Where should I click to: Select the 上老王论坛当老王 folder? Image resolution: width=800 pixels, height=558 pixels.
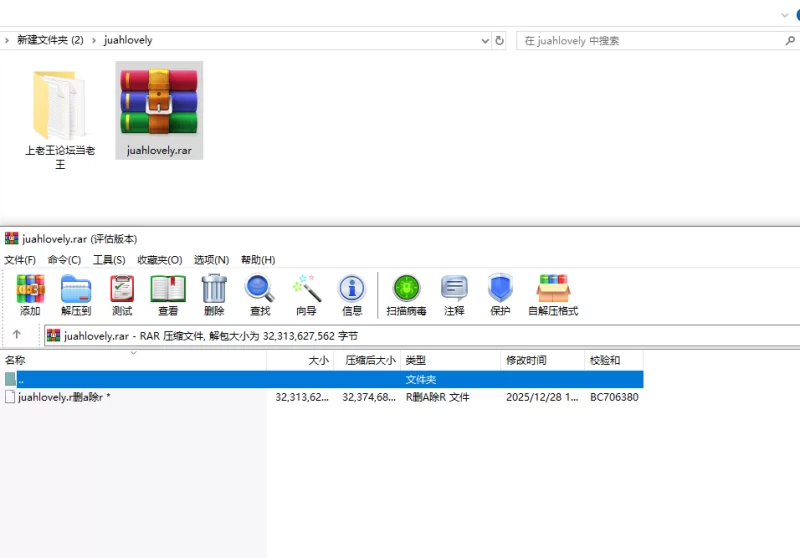[x=60, y=120]
